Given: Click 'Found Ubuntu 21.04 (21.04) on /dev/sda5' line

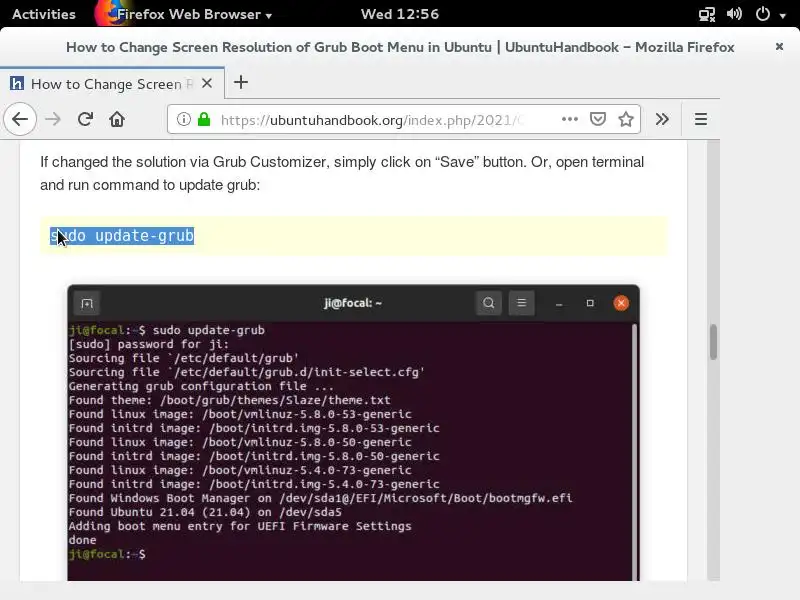Looking at the screenshot, I should tap(205, 512).
